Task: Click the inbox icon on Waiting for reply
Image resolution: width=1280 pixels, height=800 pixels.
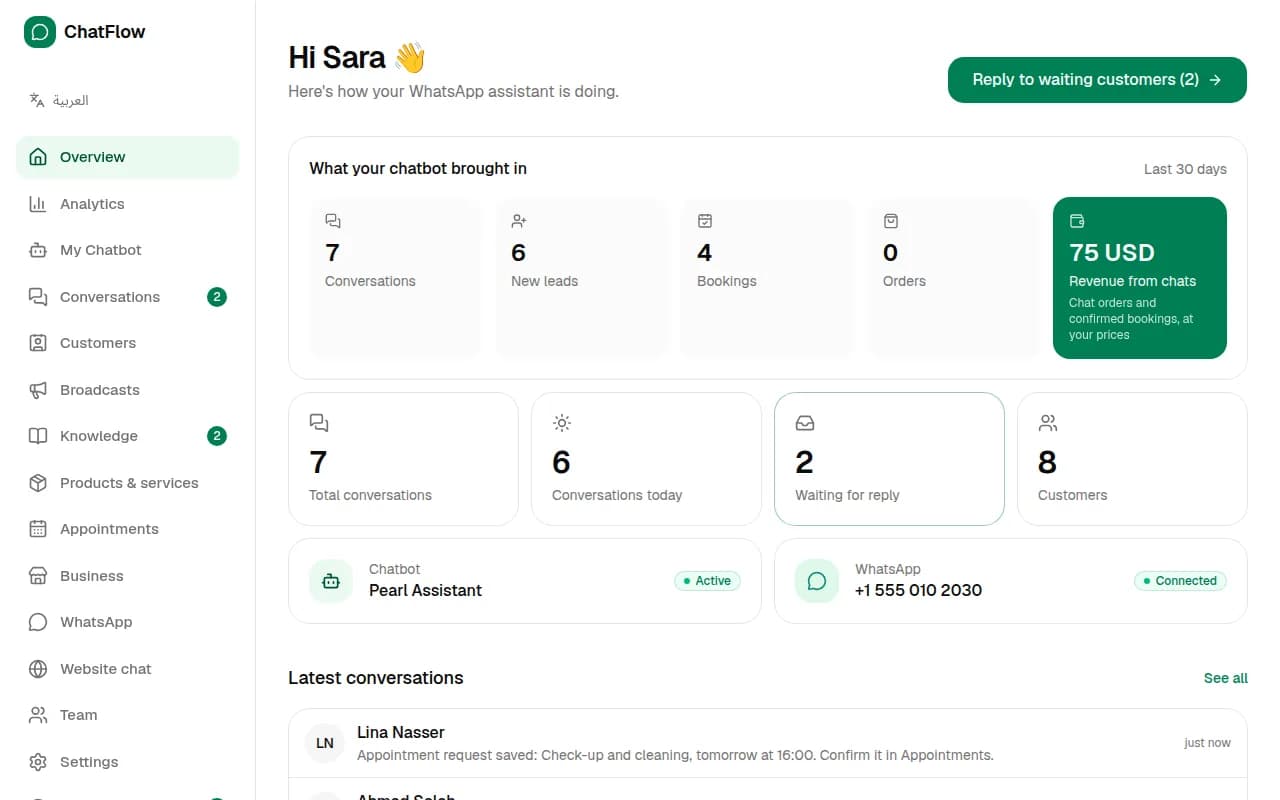Action: [x=805, y=423]
